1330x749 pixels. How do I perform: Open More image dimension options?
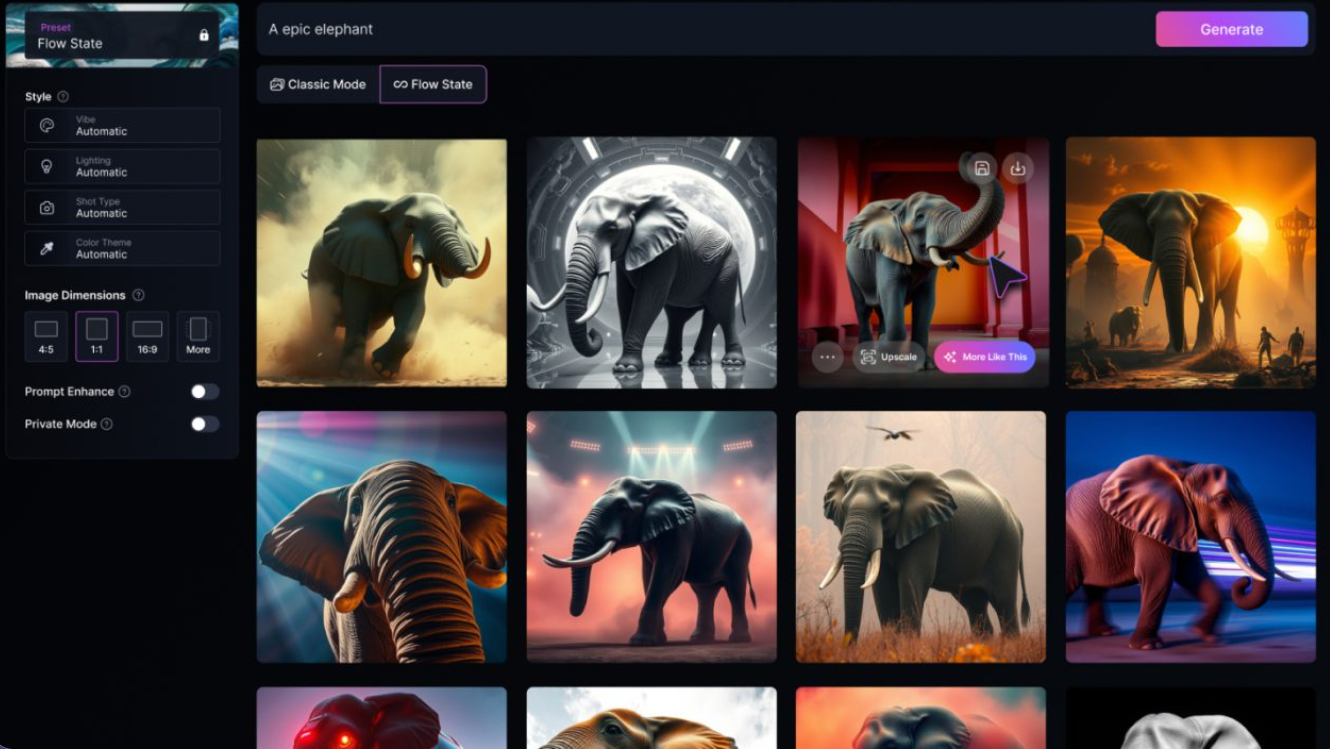[198, 336]
